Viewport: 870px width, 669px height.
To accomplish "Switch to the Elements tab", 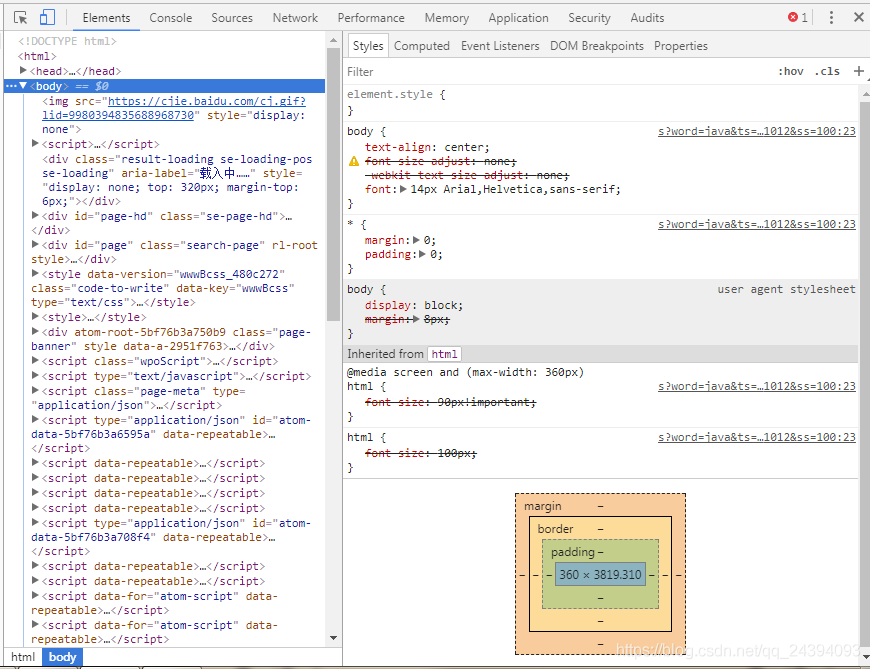I will (106, 18).
